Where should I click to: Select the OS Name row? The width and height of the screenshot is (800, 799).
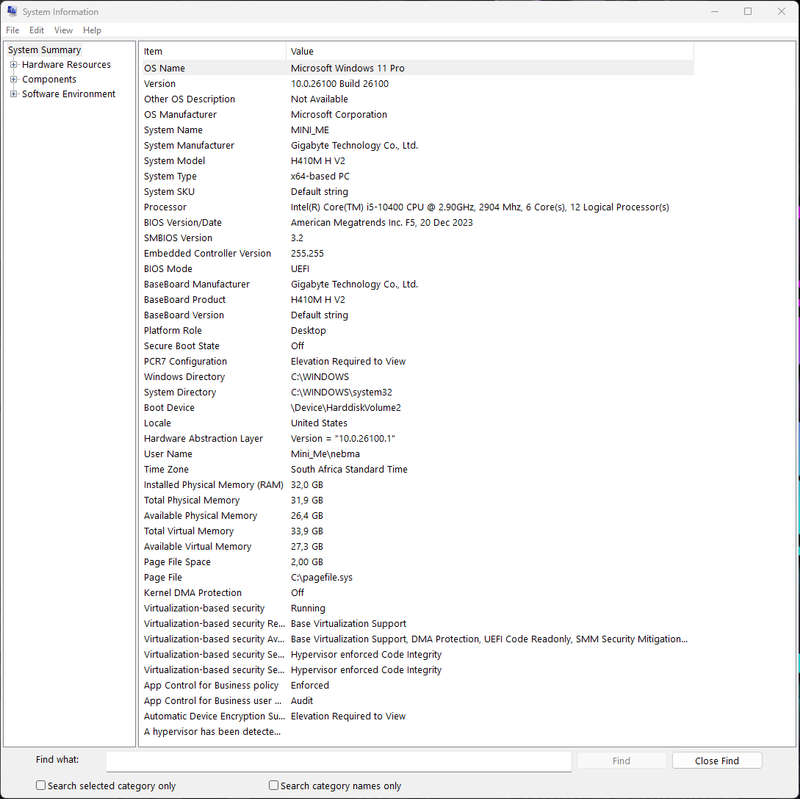pyautogui.click(x=417, y=68)
